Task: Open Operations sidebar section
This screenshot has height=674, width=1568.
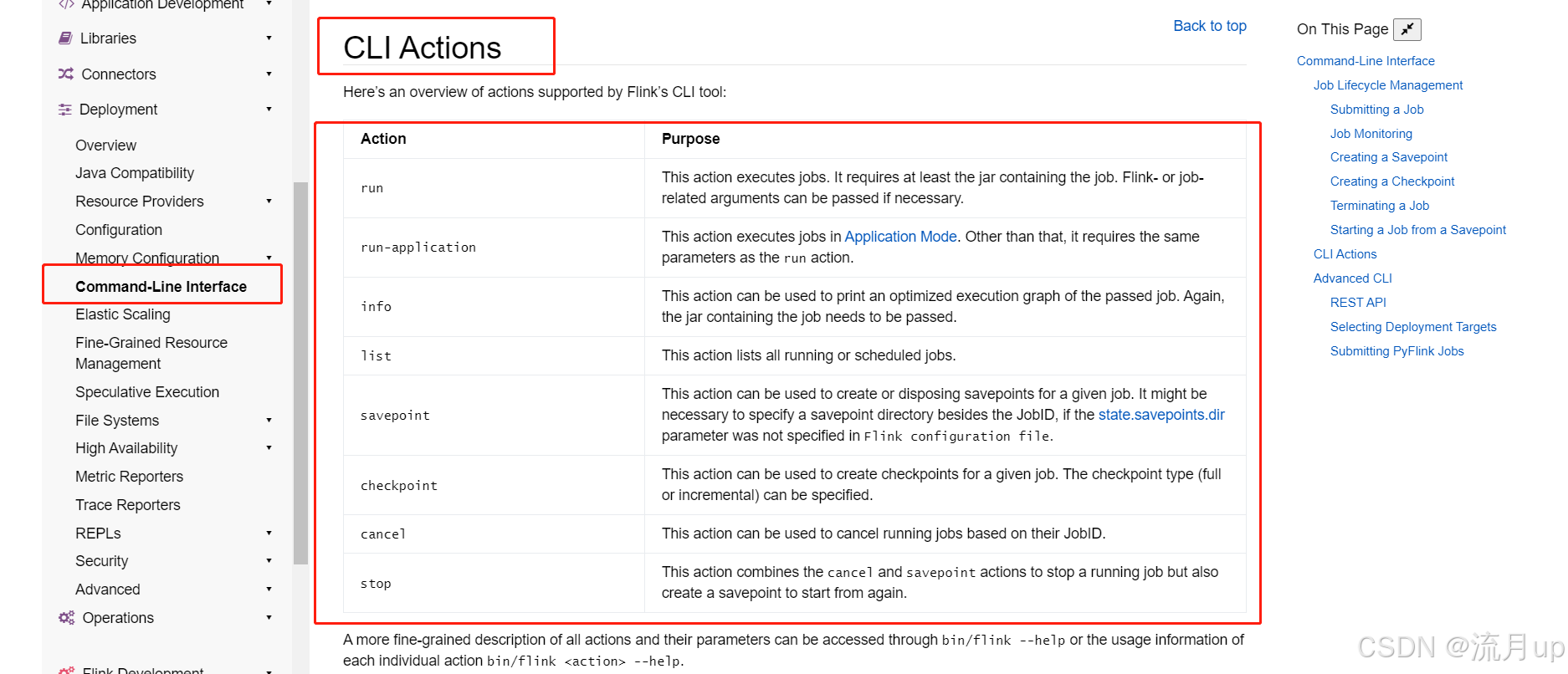Action: pyautogui.click(x=118, y=618)
